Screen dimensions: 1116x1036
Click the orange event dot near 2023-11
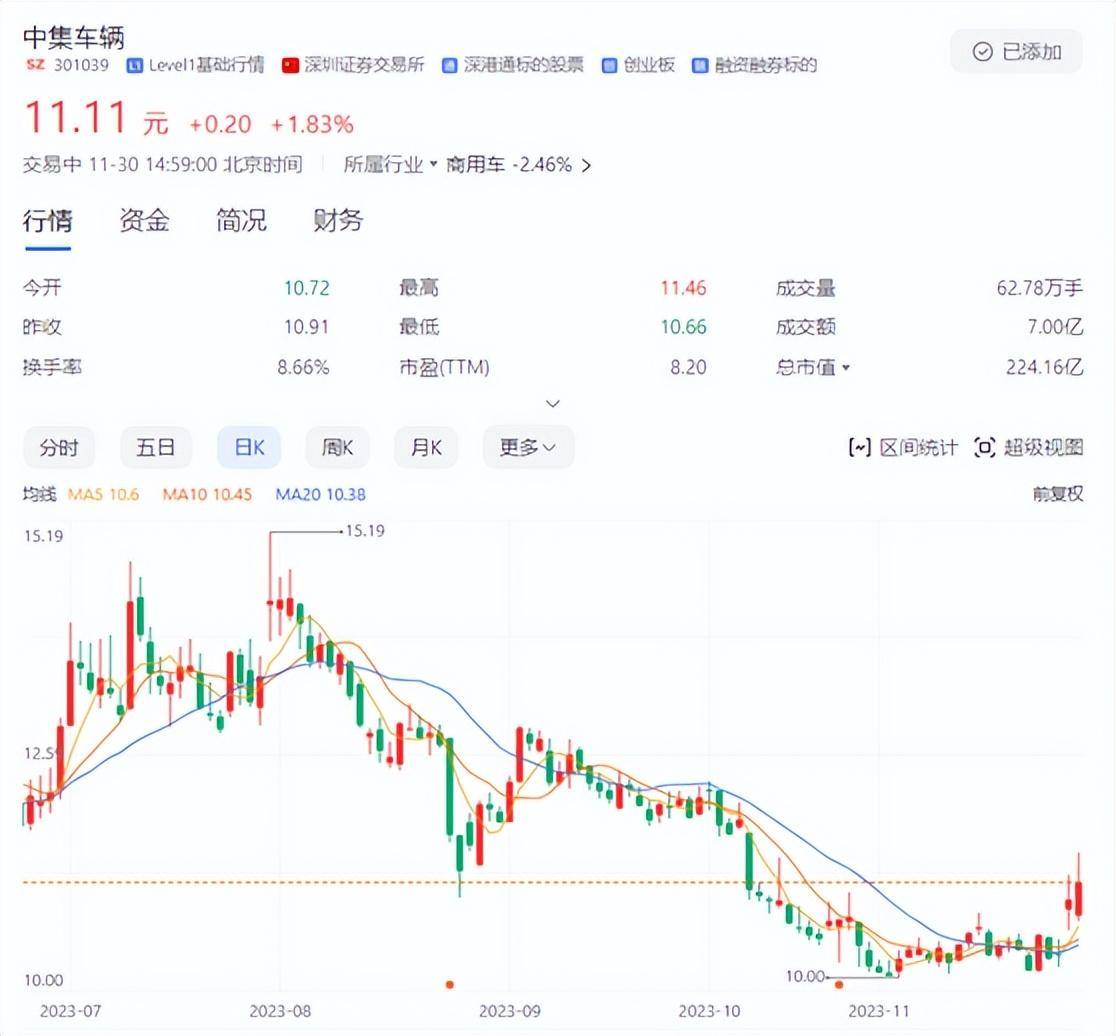[839, 985]
